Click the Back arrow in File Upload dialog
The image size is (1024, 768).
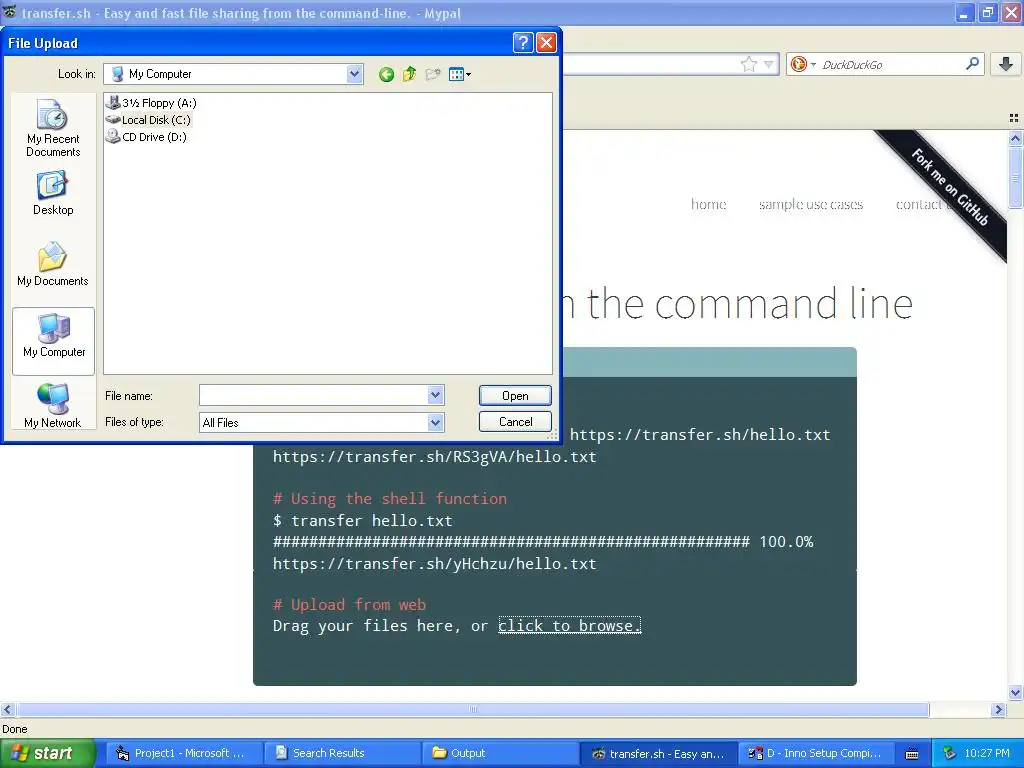click(386, 74)
